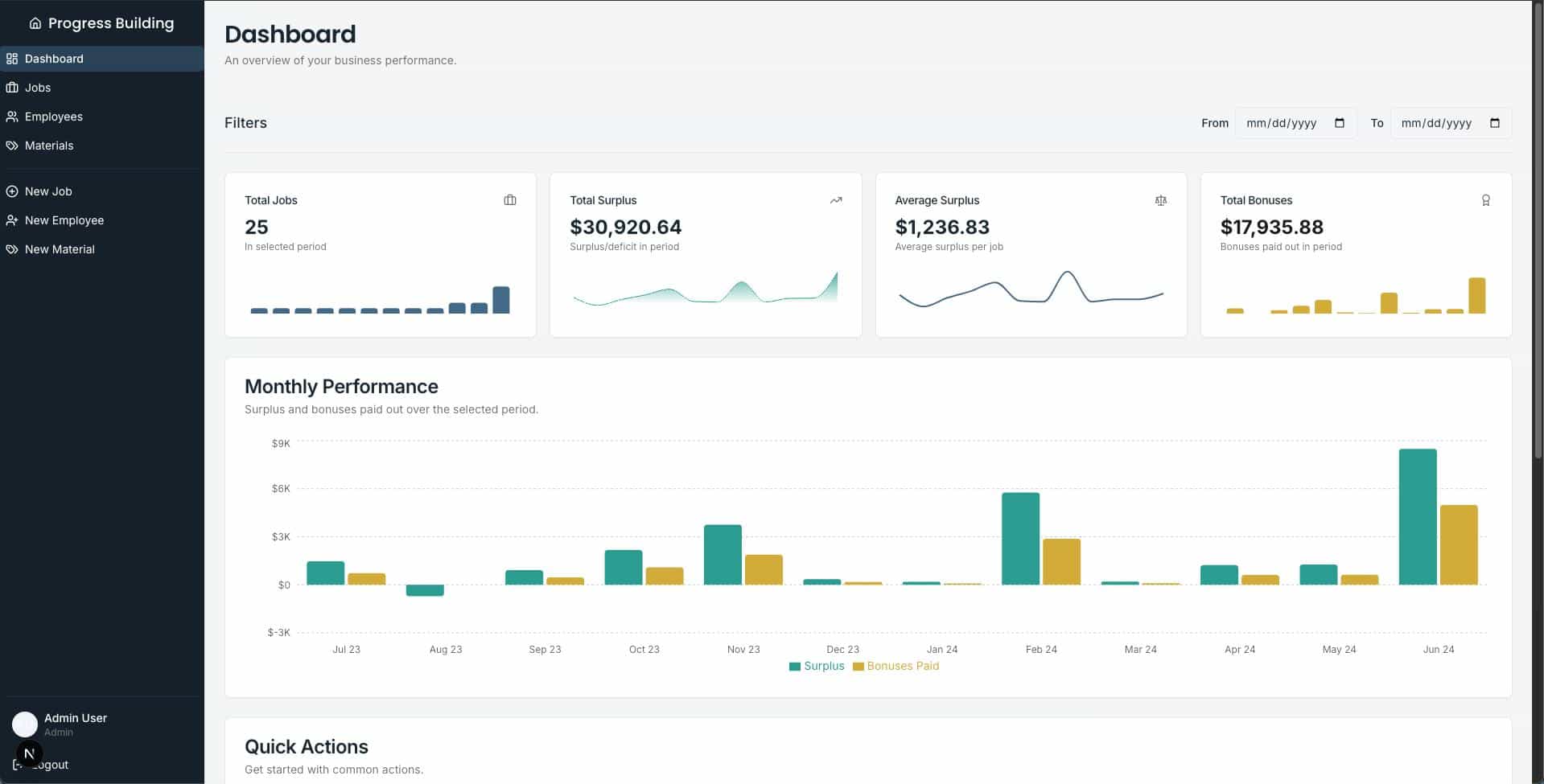The image size is (1544, 784).
Task: Select Materials from the sidebar
Action: click(48, 146)
